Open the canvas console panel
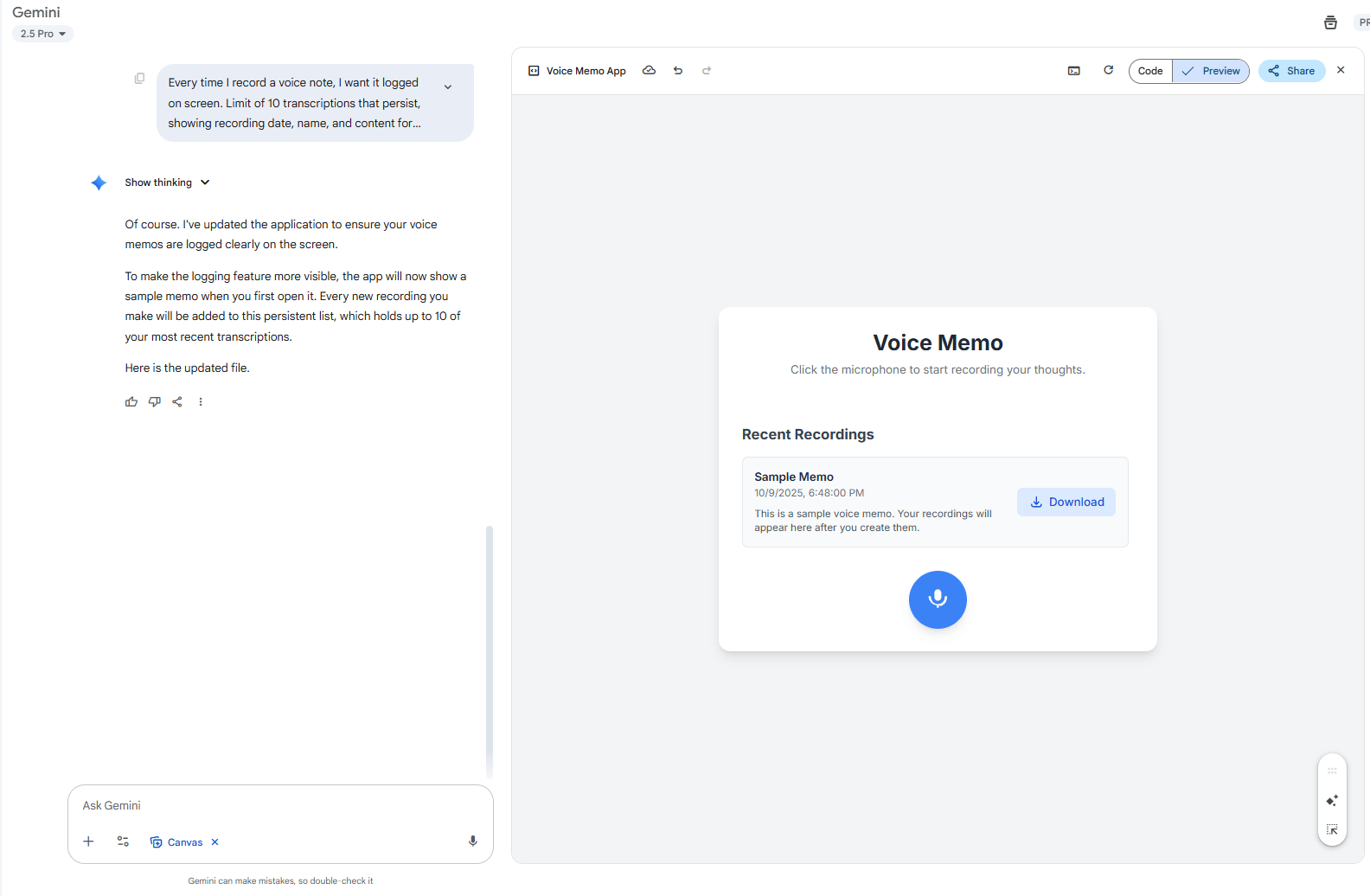Viewport: 1370px width, 896px height. pos(1074,71)
